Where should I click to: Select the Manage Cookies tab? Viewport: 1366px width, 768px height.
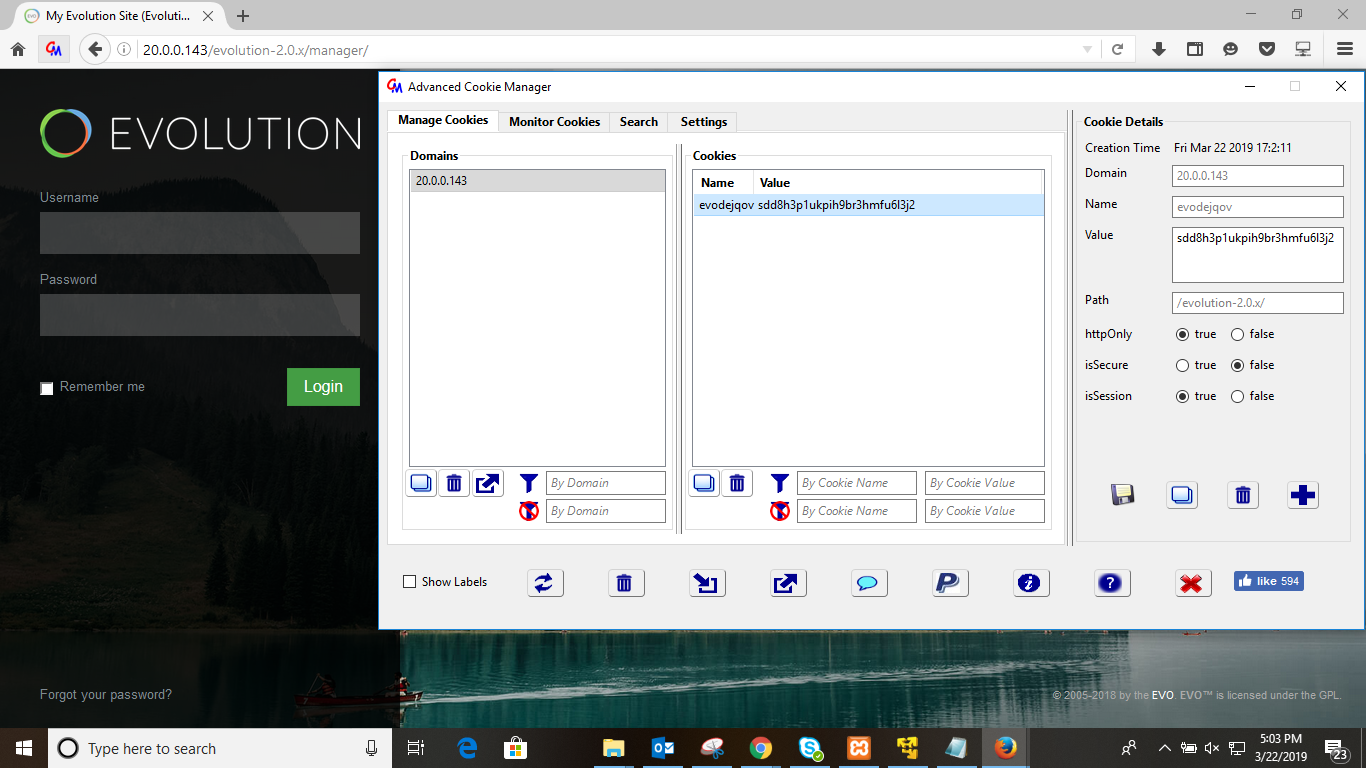coord(443,120)
